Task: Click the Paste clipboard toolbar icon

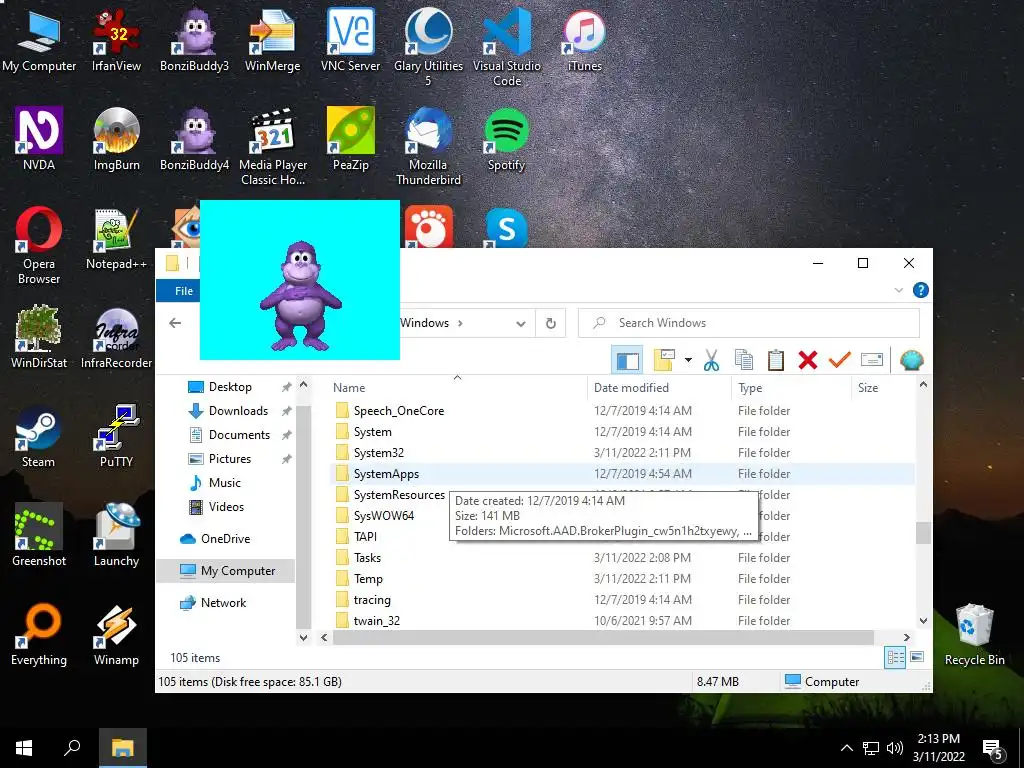Action: click(x=775, y=360)
